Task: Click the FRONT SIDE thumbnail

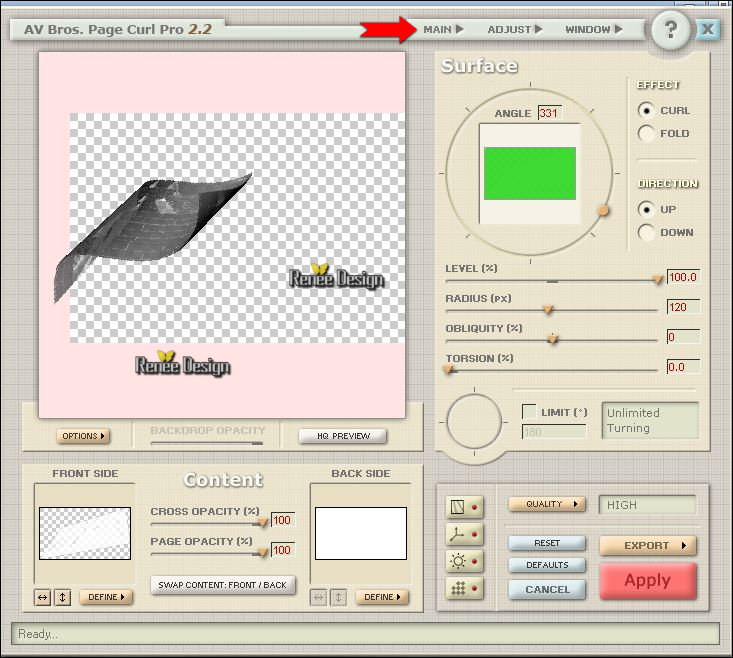Action: [x=85, y=533]
